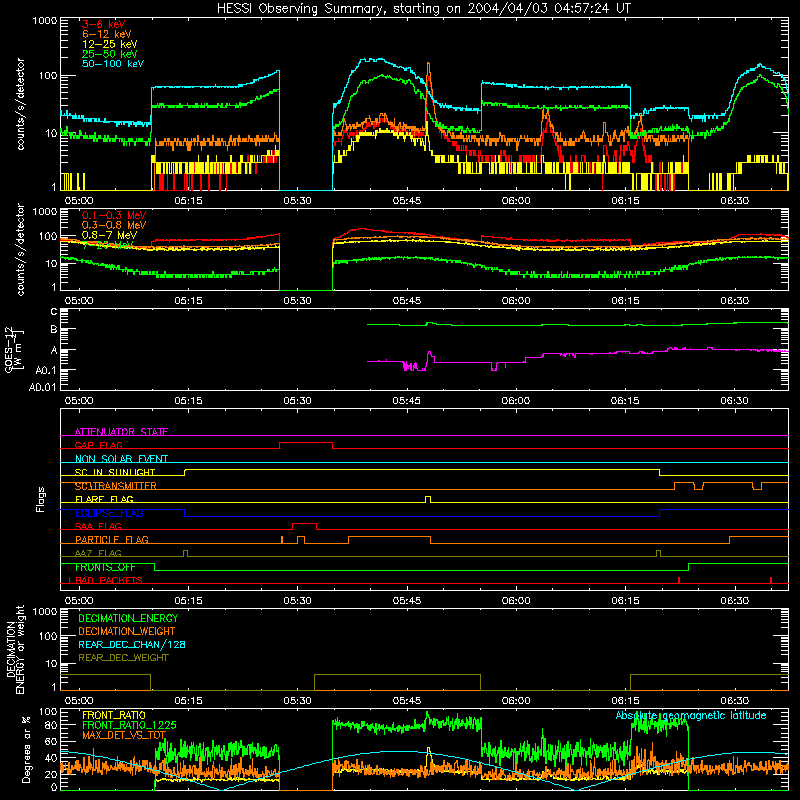The image size is (800, 800).
Task: Click the 06:15 tick under the GOES plot
Action: (x=625, y=401)
